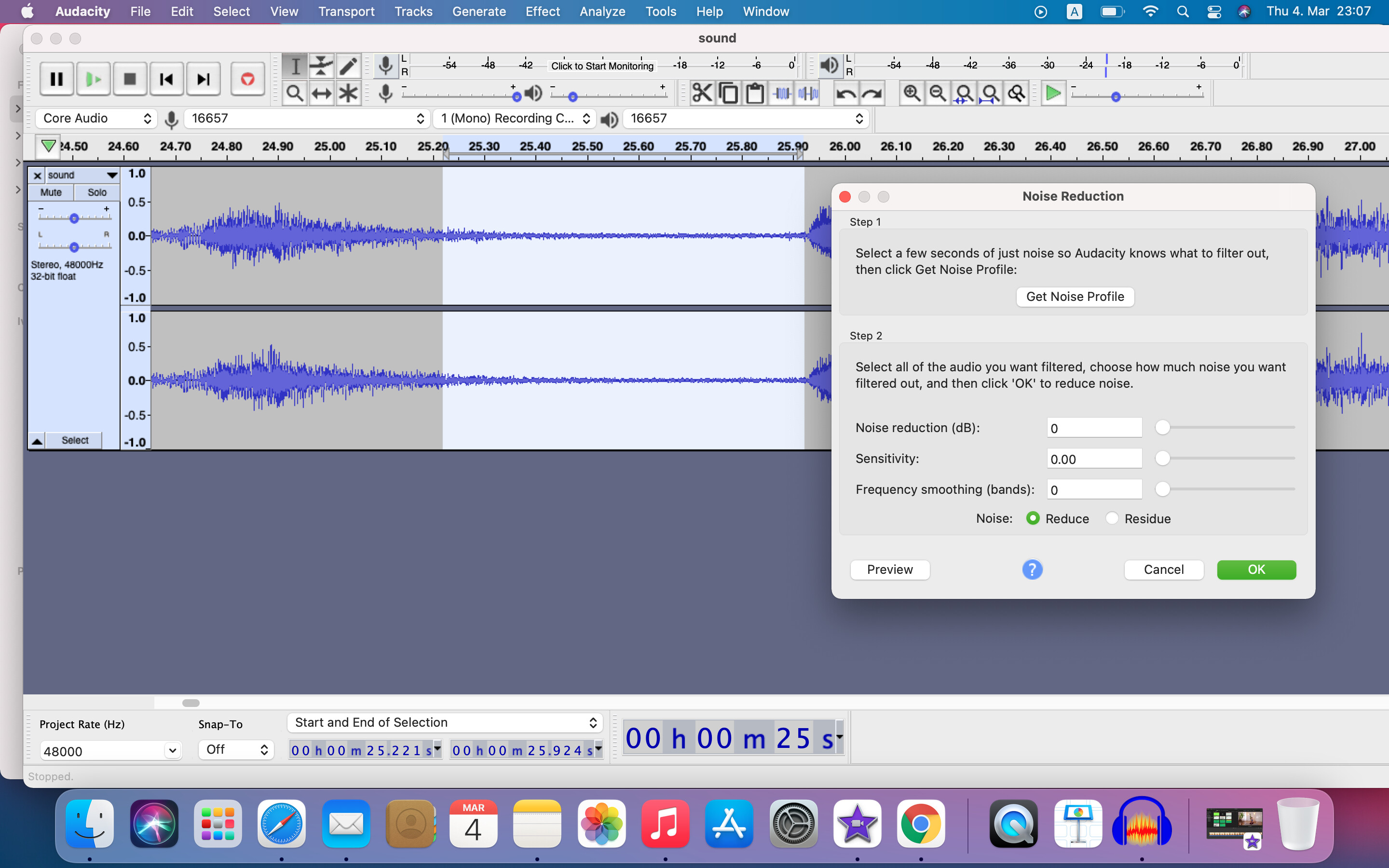
Task: Toggle Mute on the sound track
Action: point(51,192)
